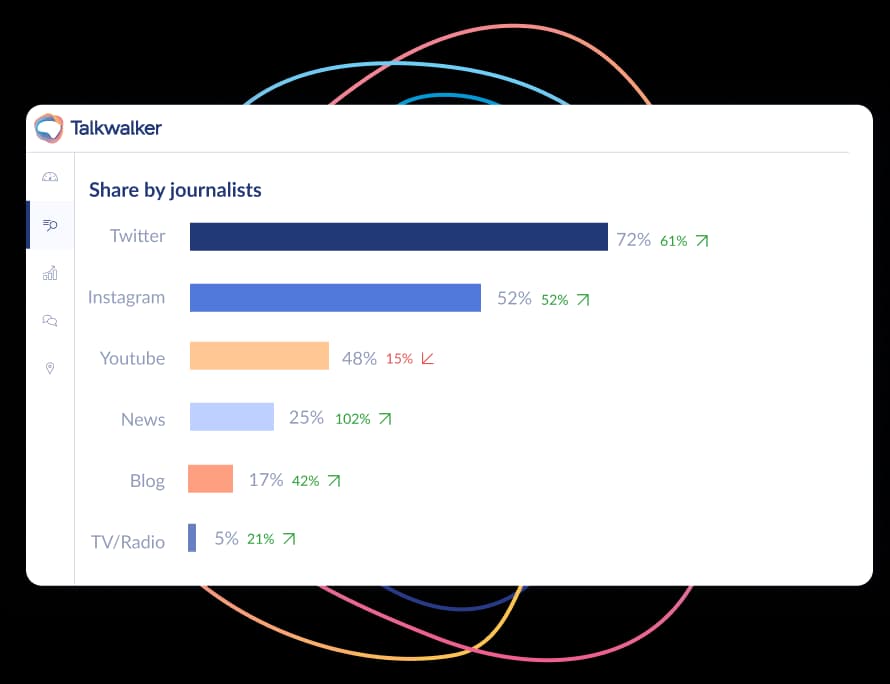Select the coral Blog bar

pos(210,479)
